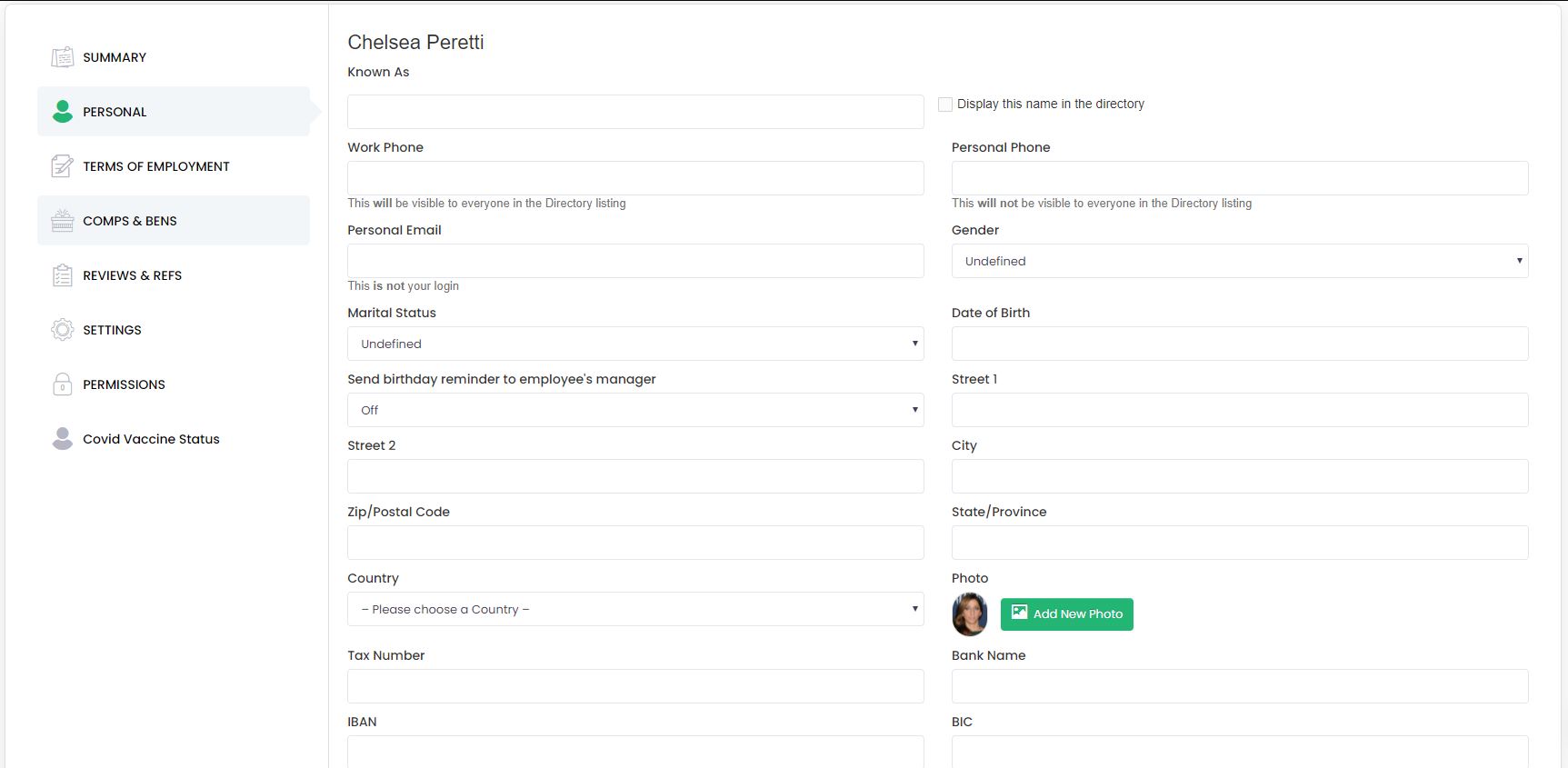
Task: Click the IBAN input field
Action: click(x=635, y=752)
